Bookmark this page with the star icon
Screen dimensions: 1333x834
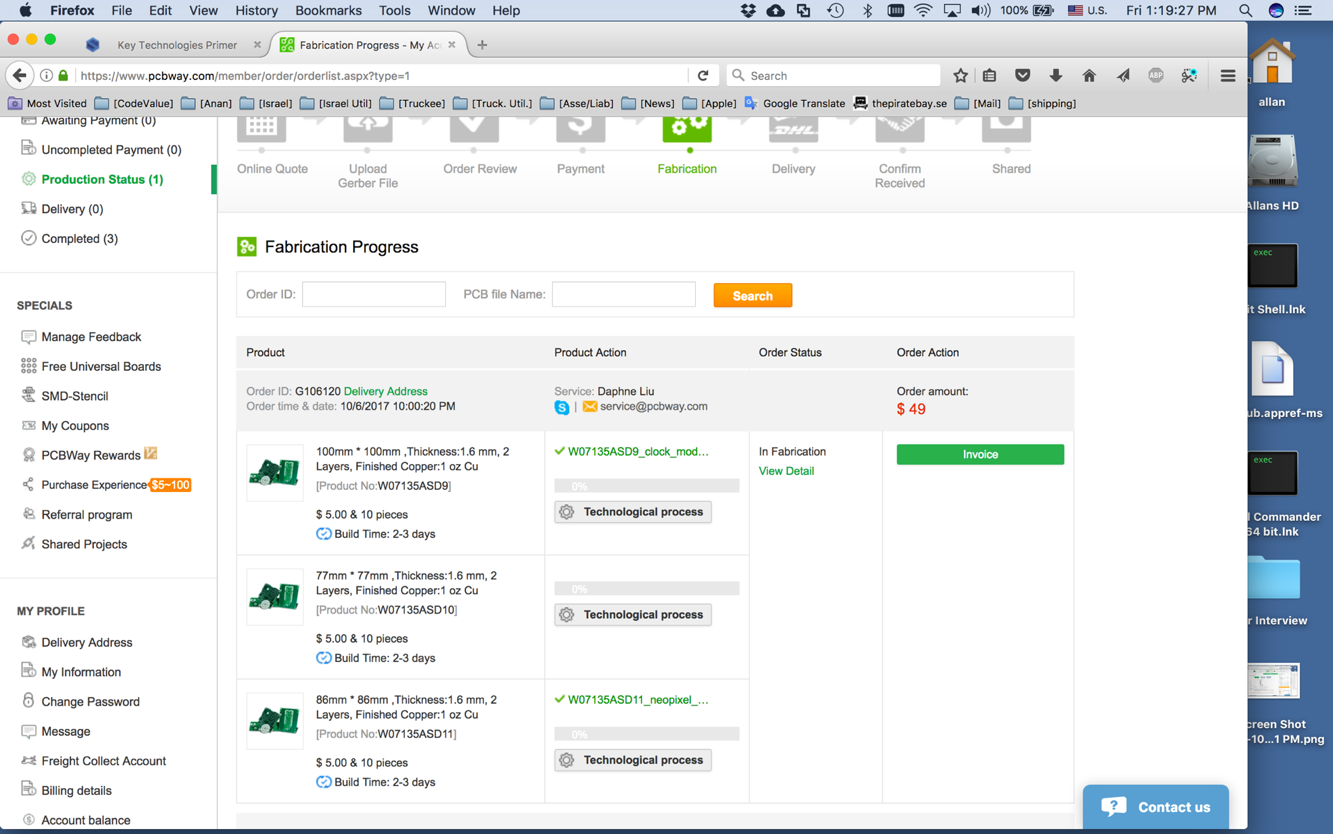tap(960, 76)
